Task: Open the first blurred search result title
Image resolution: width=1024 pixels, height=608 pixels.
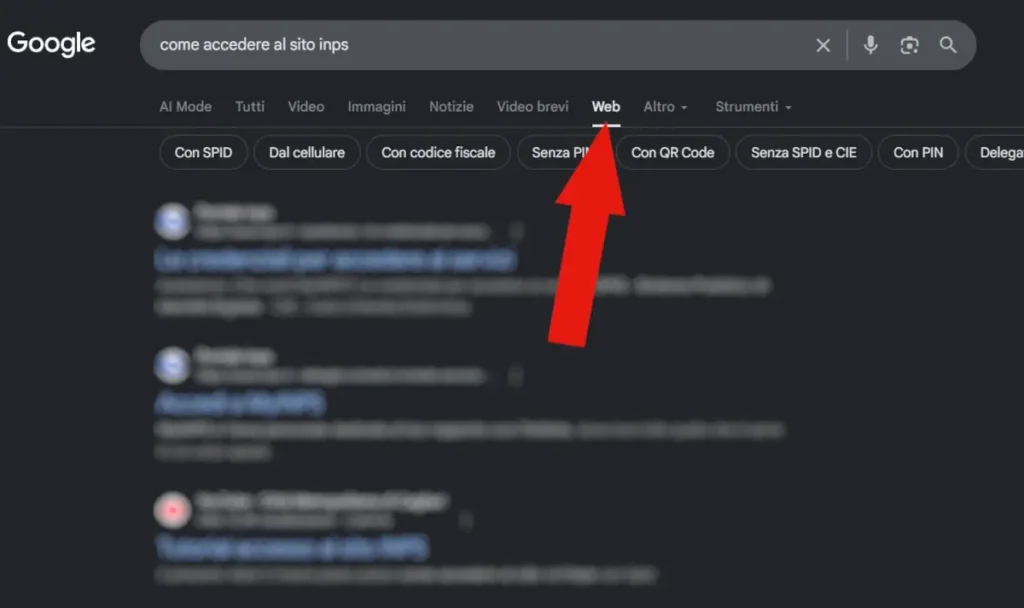Action: click(x=336, y=260)
